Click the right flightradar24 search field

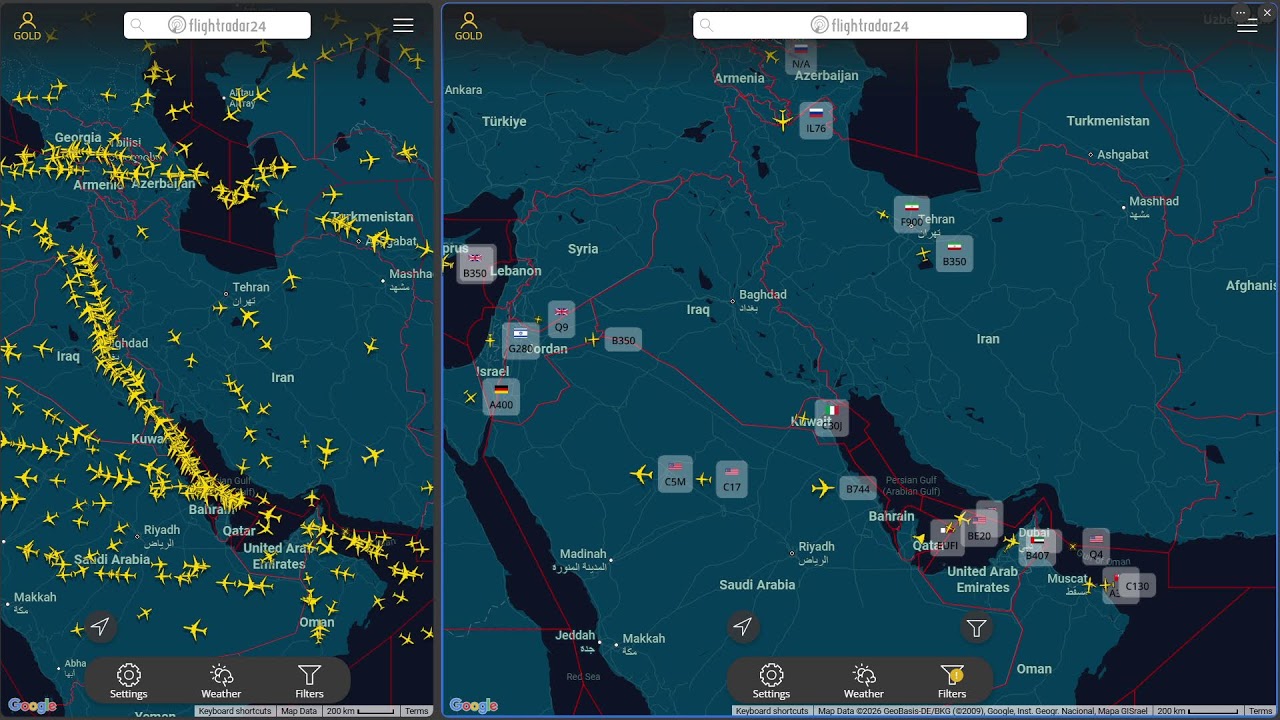coord(860,26)
